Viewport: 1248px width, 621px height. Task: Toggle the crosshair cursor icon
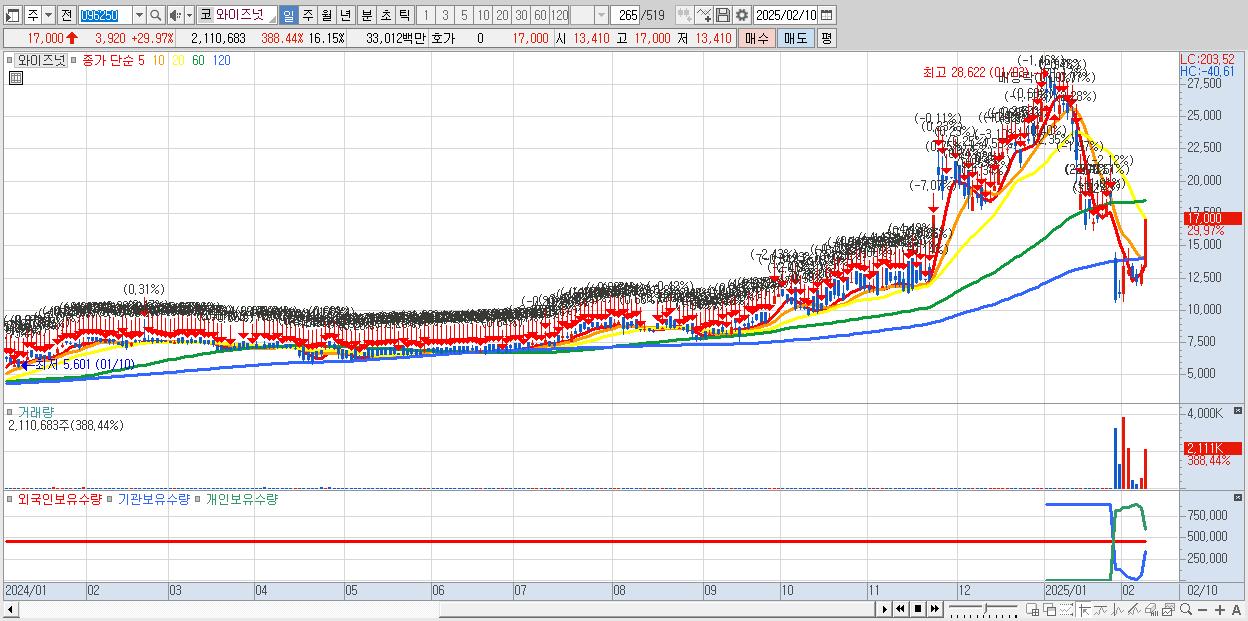pos(1084,610)
